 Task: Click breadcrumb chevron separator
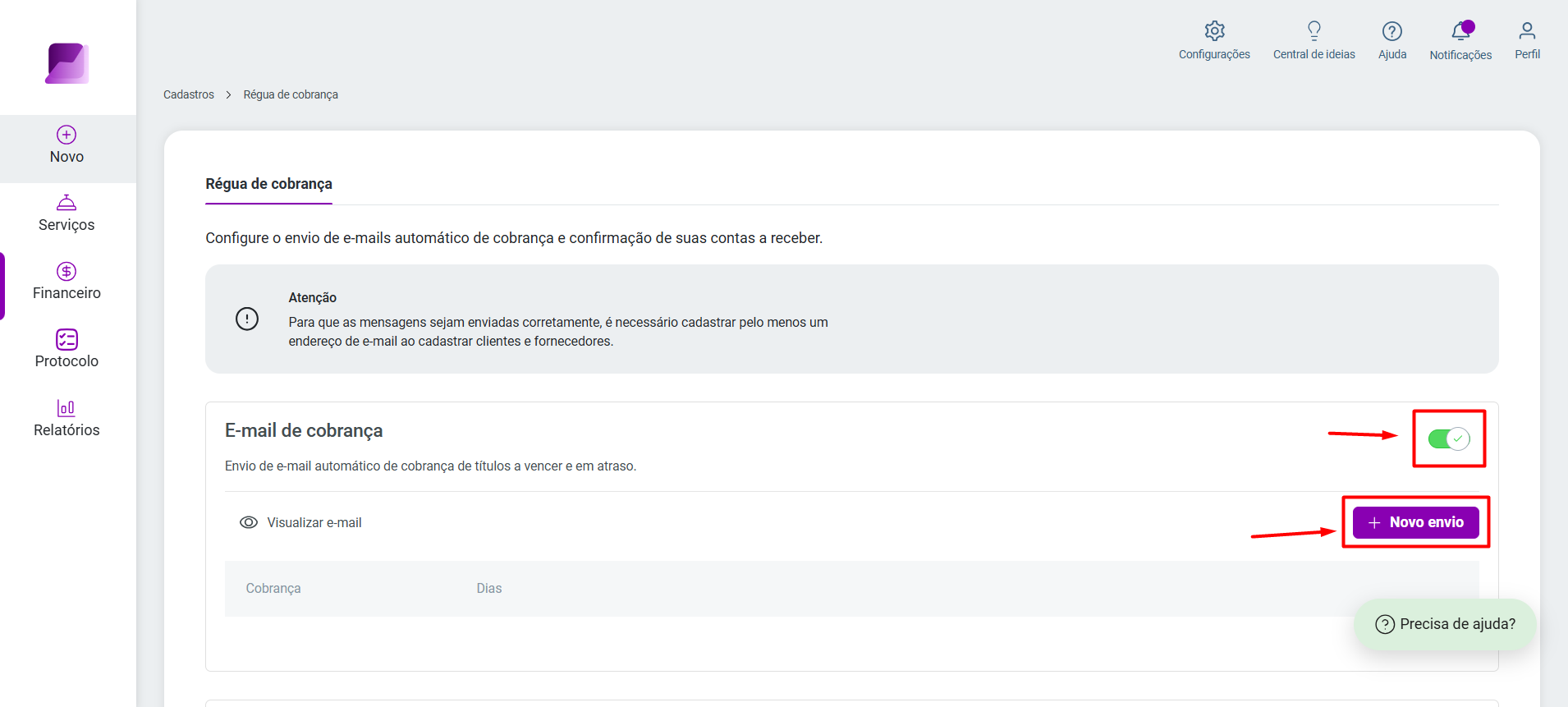[x=228, y=95]
